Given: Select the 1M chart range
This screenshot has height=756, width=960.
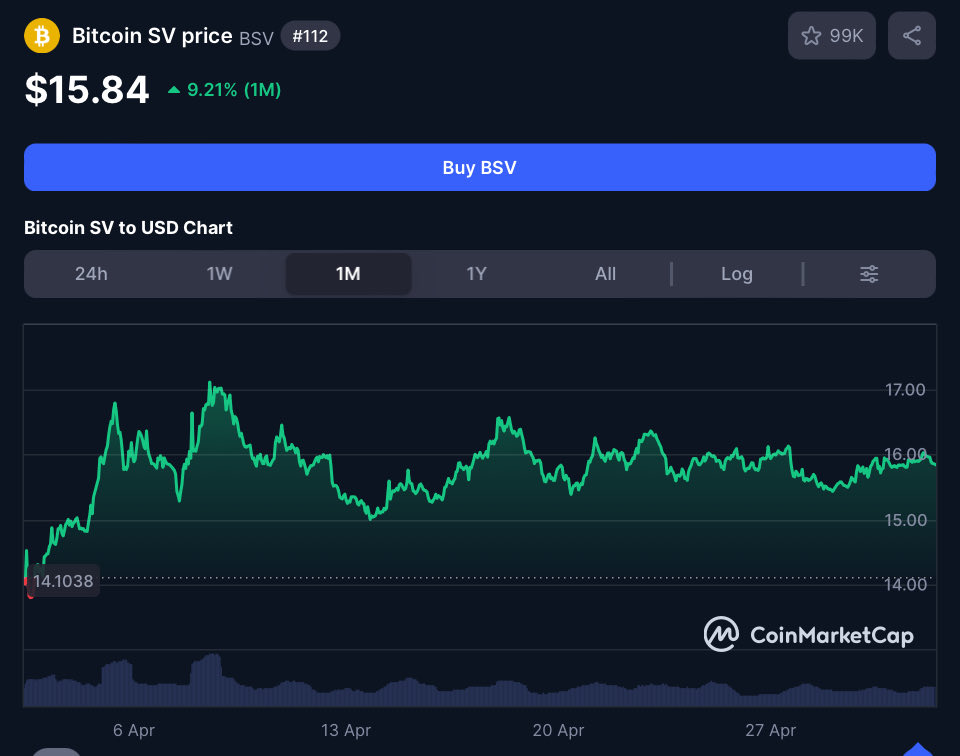Looking at the screenshot, I should coord(348,274).
